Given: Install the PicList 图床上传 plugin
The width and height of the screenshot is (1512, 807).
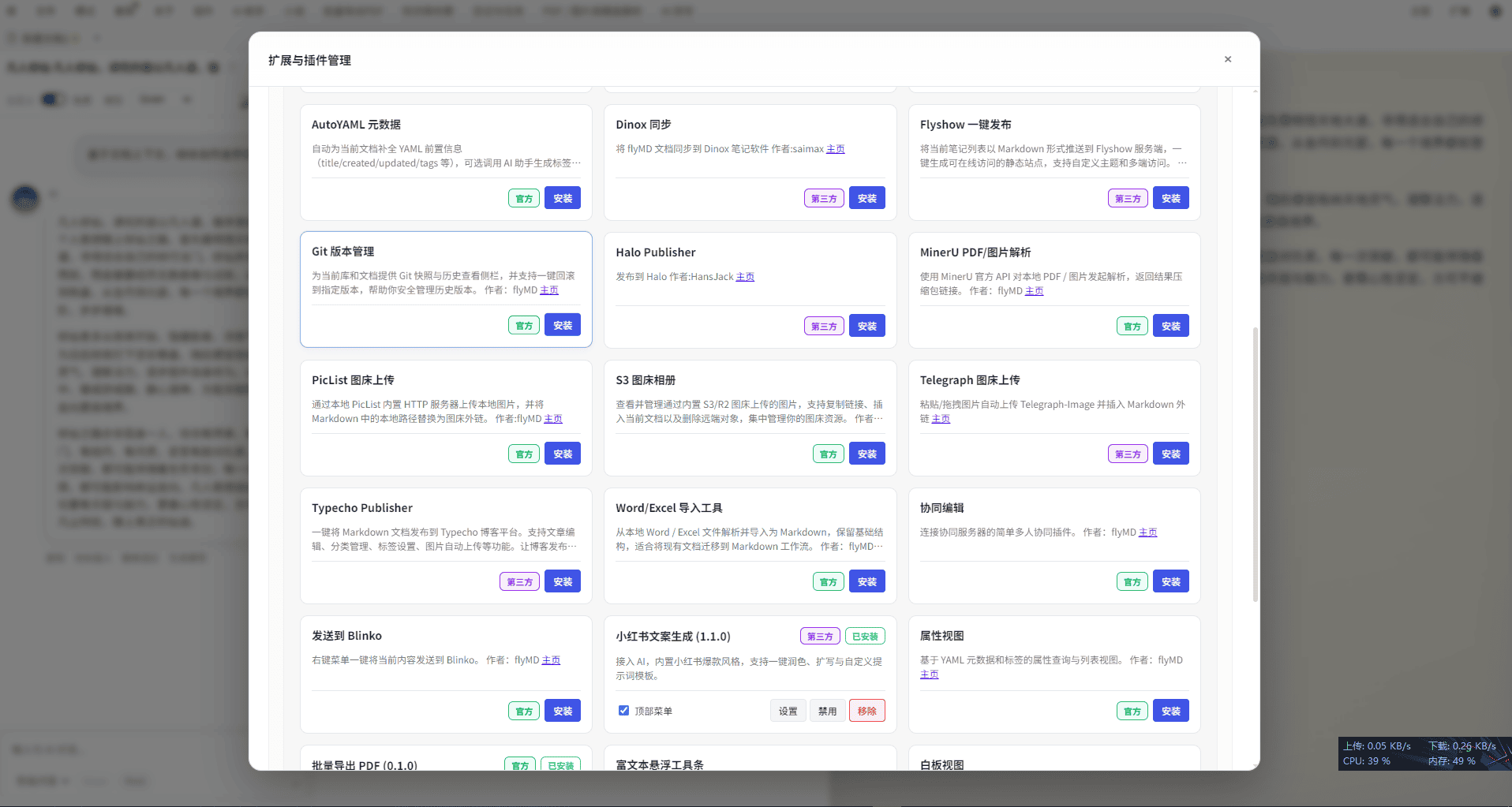Looking at the screenshot, I should 563,454.
